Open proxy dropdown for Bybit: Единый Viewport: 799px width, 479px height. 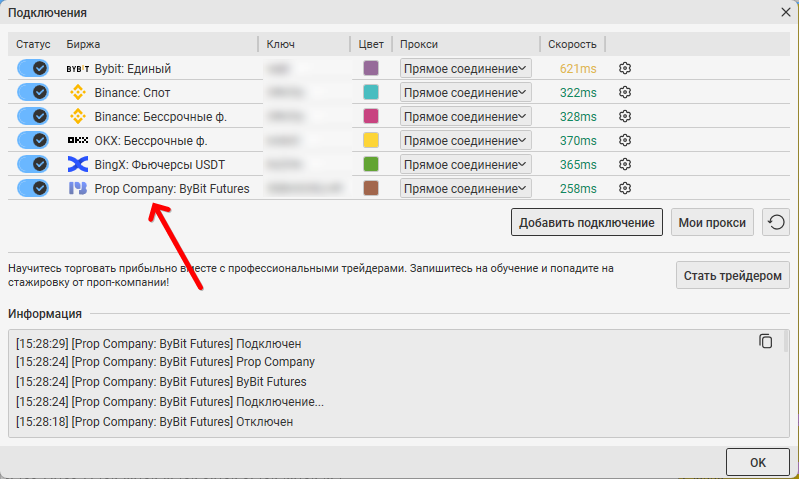click(x=466, y=68)
